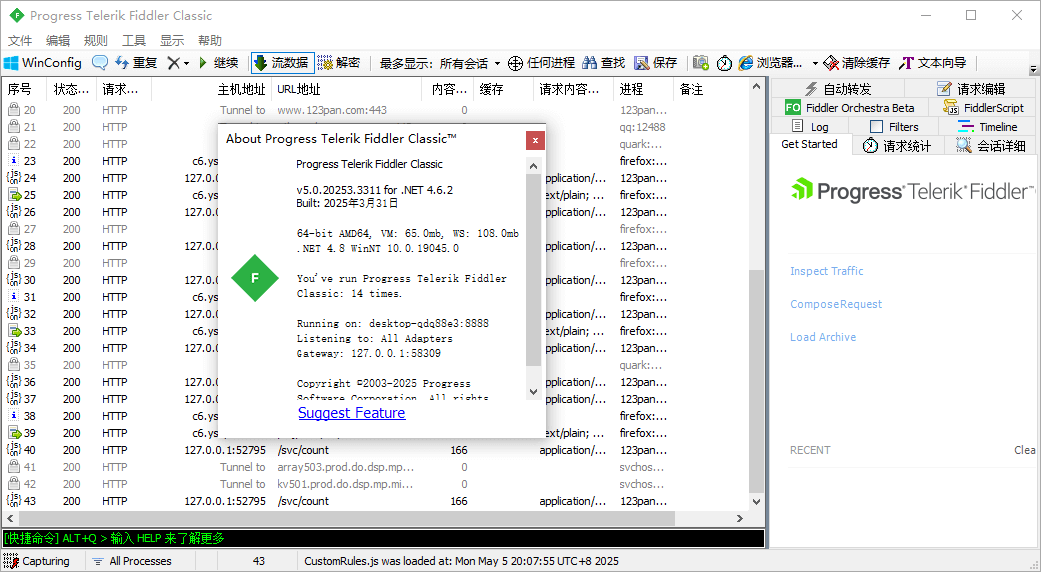Image resolution: width=1041 pixels, height=572 pixels.
Task: Expand the remove sessions X dropdown arrow
Action: [x=187, y=64]
